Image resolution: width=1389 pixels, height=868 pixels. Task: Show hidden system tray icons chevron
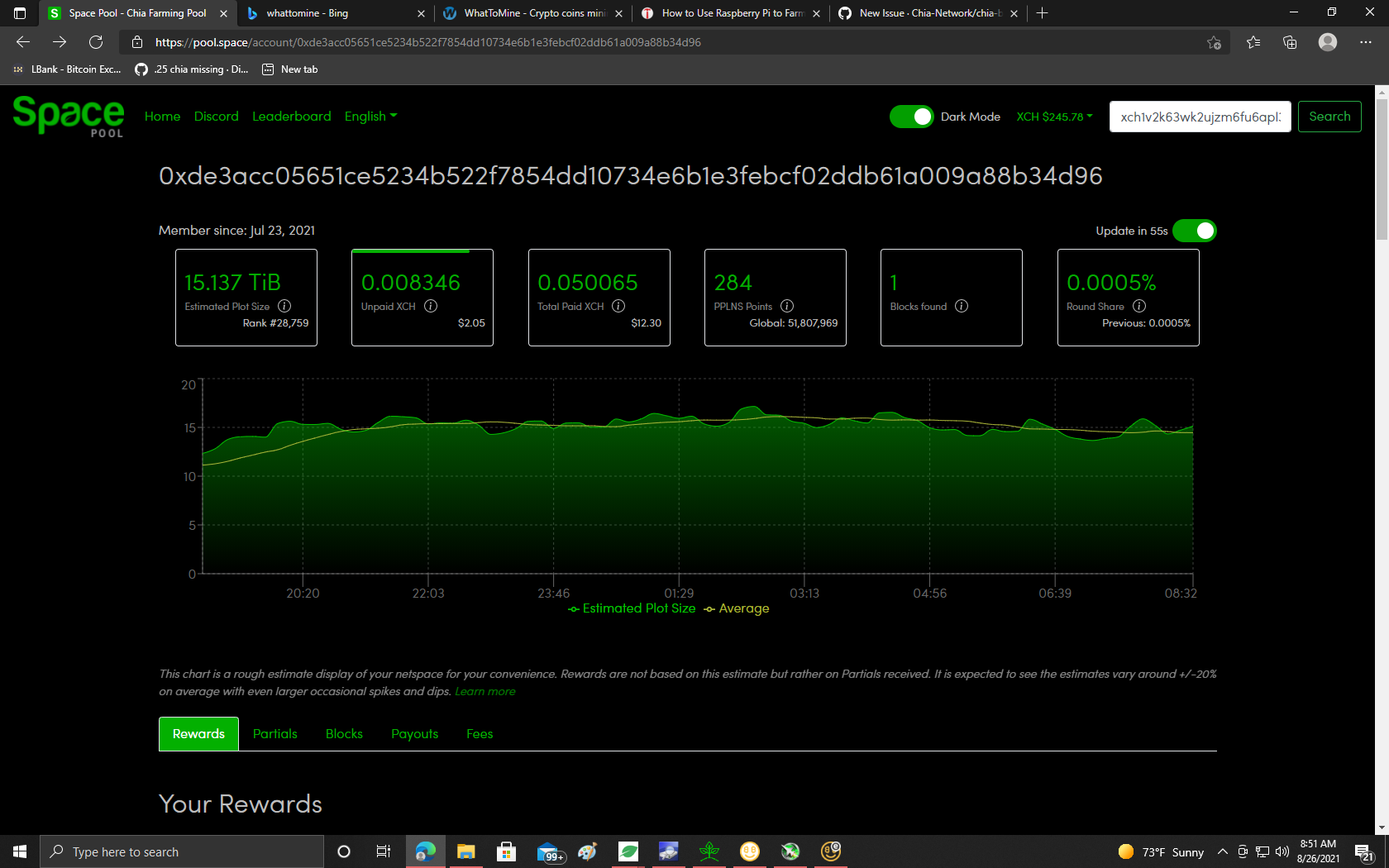tap(1222, 851)
